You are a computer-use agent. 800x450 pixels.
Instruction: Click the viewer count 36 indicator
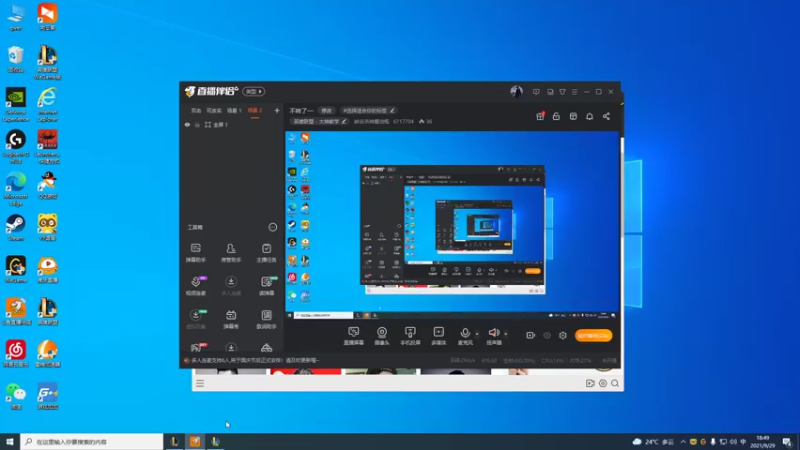coord(426,121)
